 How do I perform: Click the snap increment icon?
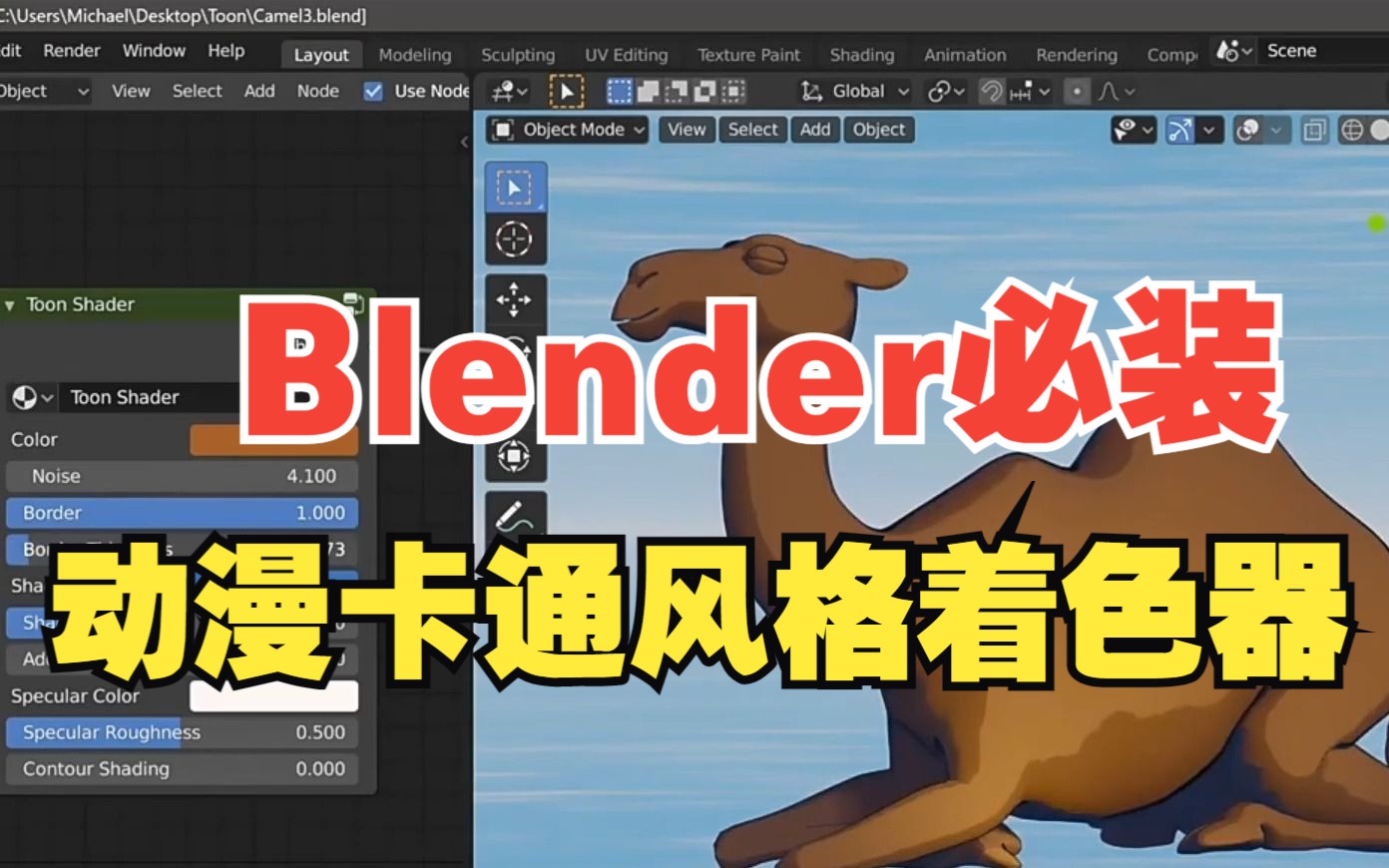(1021, 92)
